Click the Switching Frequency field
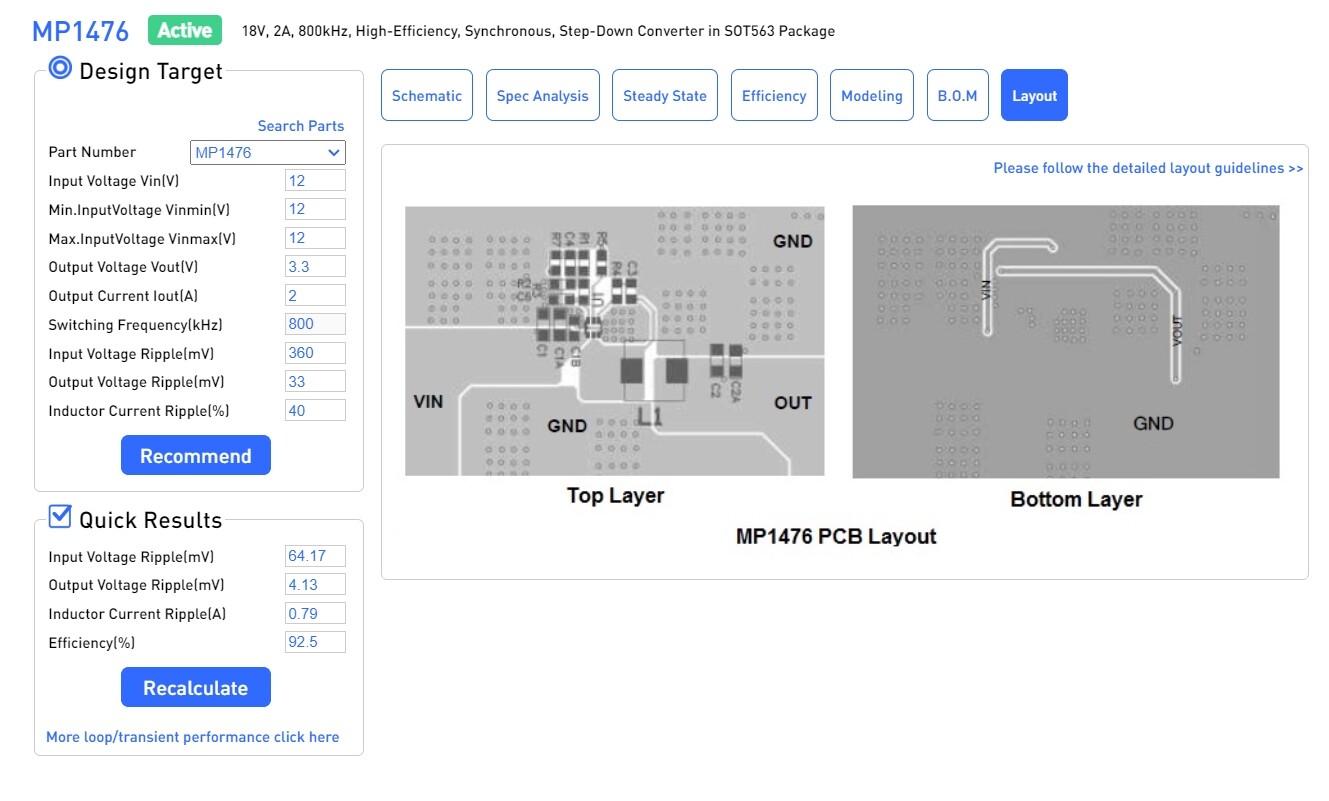Screen dimensions: 1329x801 click(x=315, y=324)
